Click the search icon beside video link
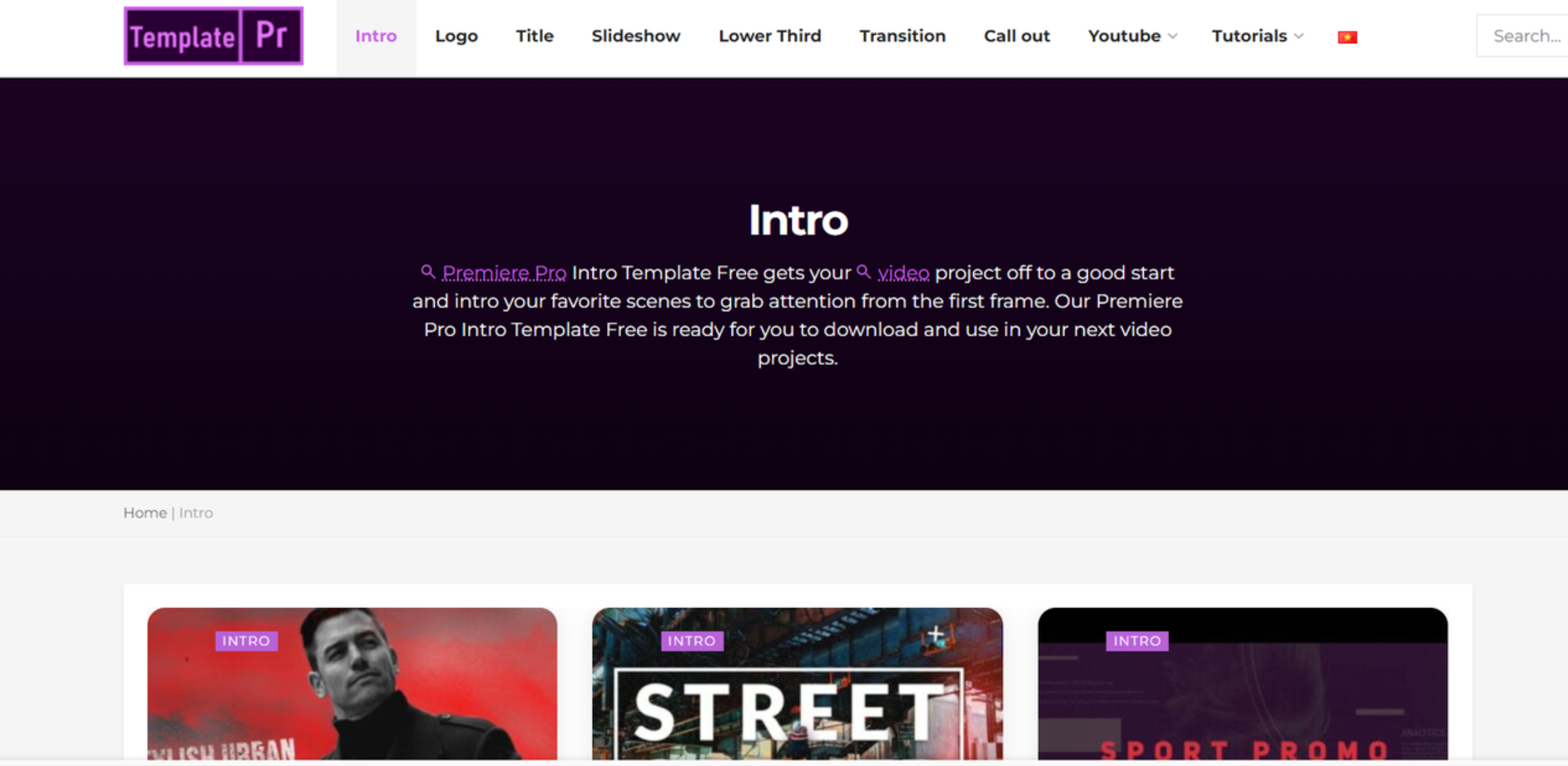1568x766 pixels. (863, 271)
